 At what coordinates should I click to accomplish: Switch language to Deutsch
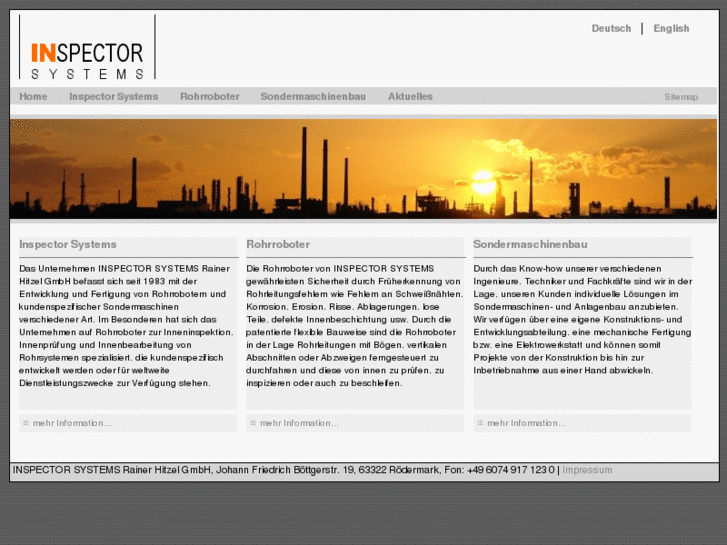(x=611, y=29)
